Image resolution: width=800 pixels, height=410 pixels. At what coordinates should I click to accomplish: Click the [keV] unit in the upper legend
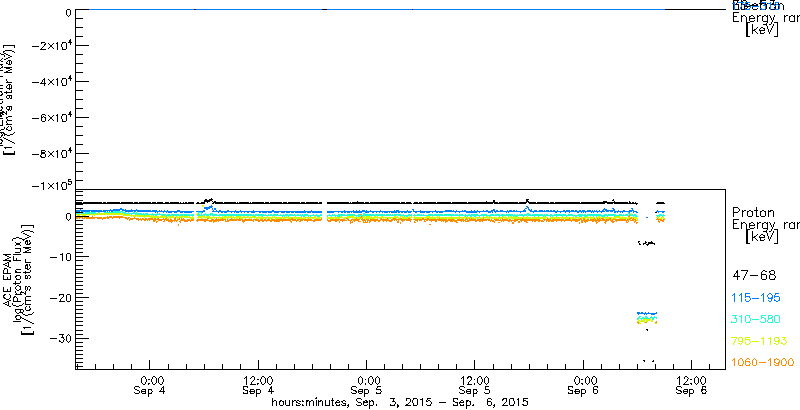762,30
